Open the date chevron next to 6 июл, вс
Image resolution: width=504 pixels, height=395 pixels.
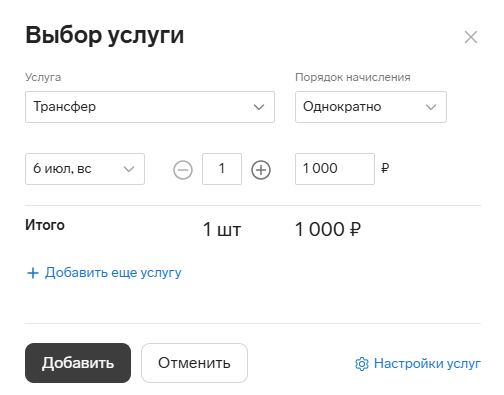tap(129, 169)
